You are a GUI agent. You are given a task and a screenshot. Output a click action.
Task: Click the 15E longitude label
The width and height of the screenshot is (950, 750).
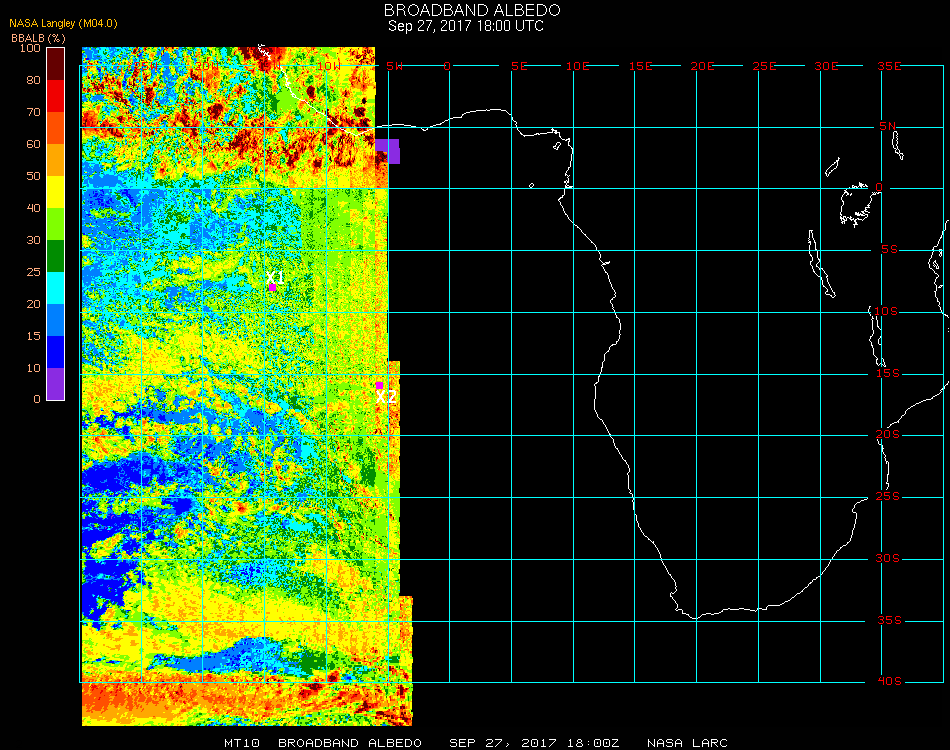click(x=640, y=66)
